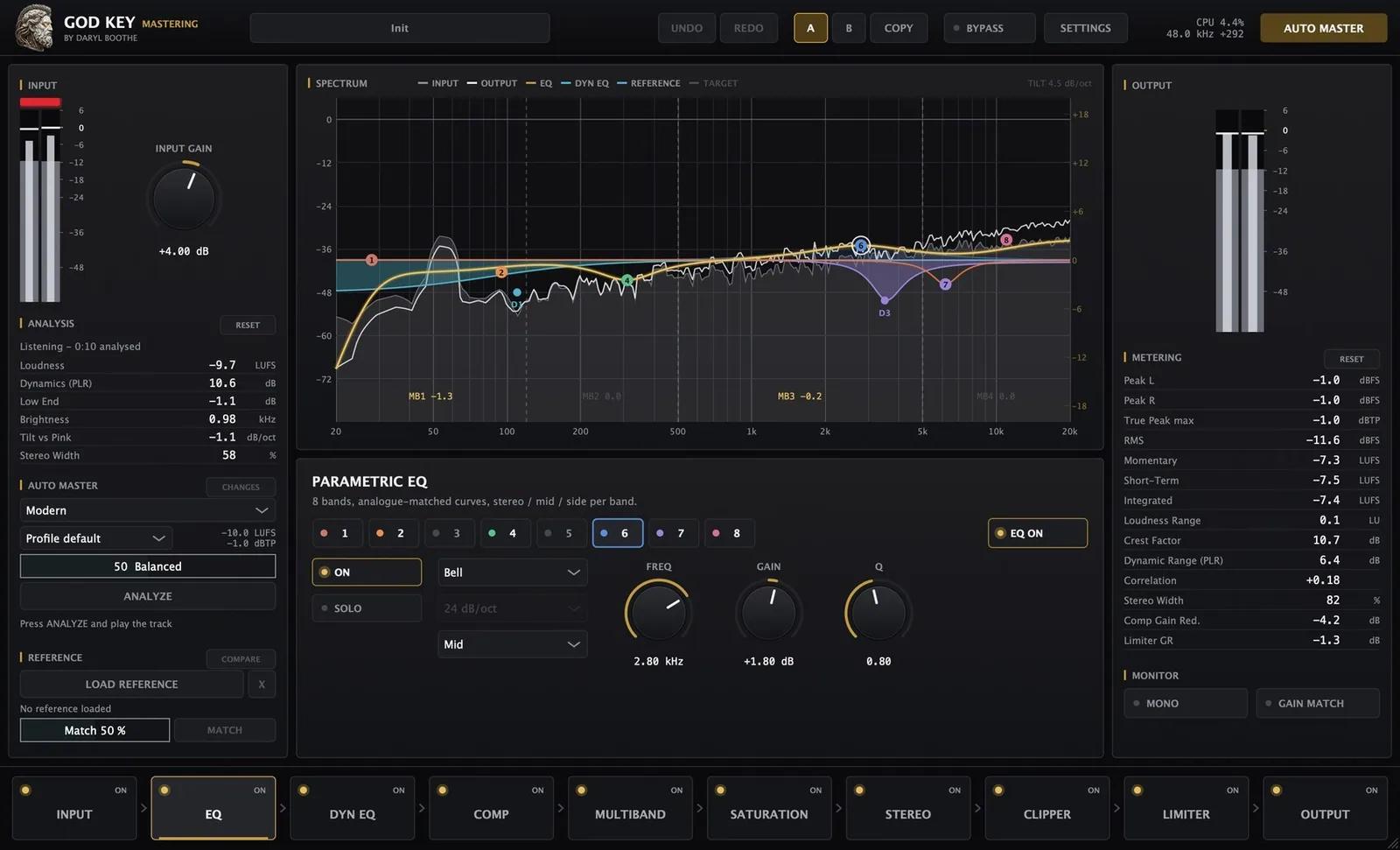
Task: Click the Match 50 % field
Action: (x=94, y=730)
